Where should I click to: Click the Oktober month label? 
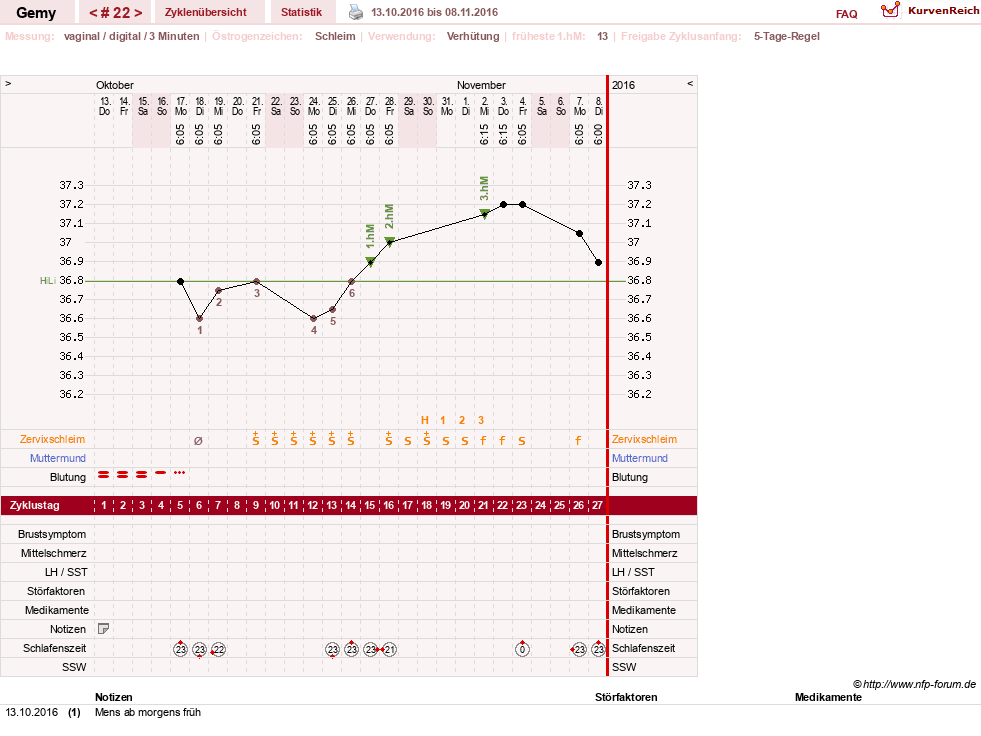pos(114,85)
